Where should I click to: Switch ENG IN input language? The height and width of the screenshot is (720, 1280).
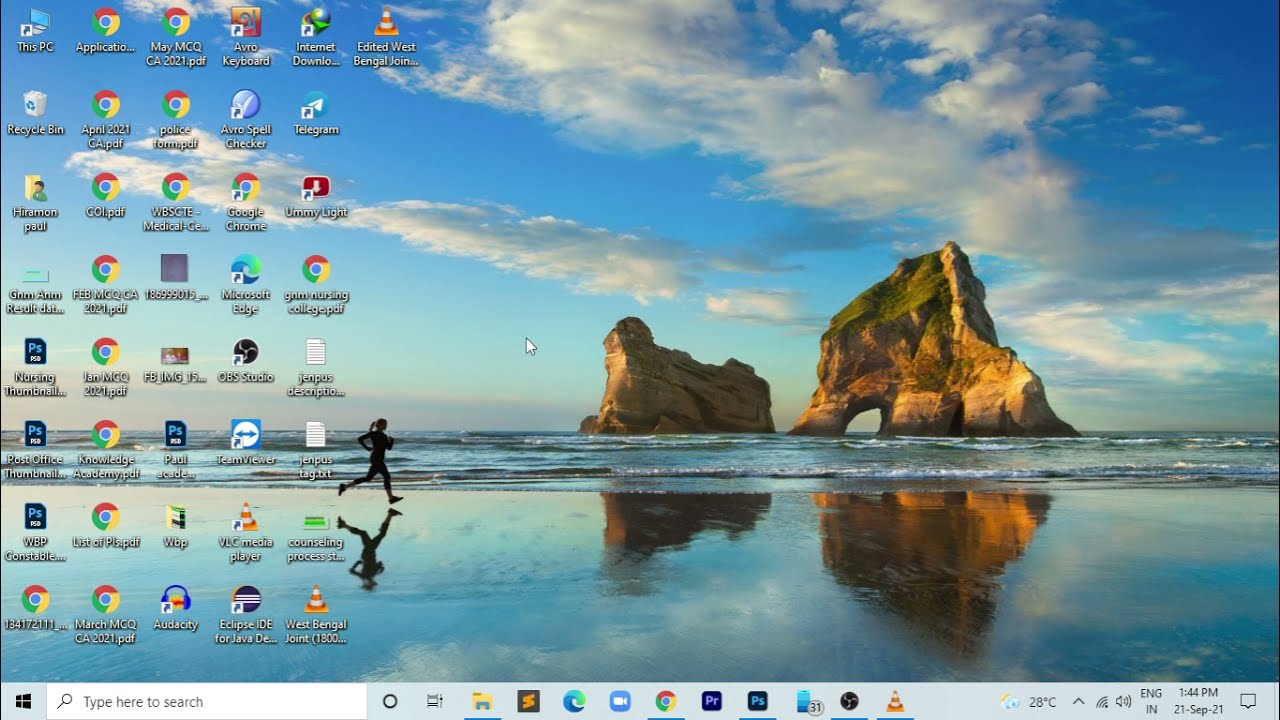1151,701
